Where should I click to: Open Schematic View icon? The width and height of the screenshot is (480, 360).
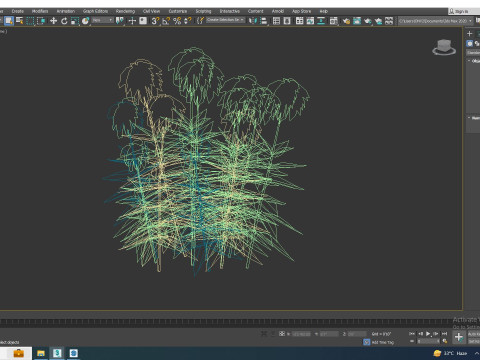321,21
